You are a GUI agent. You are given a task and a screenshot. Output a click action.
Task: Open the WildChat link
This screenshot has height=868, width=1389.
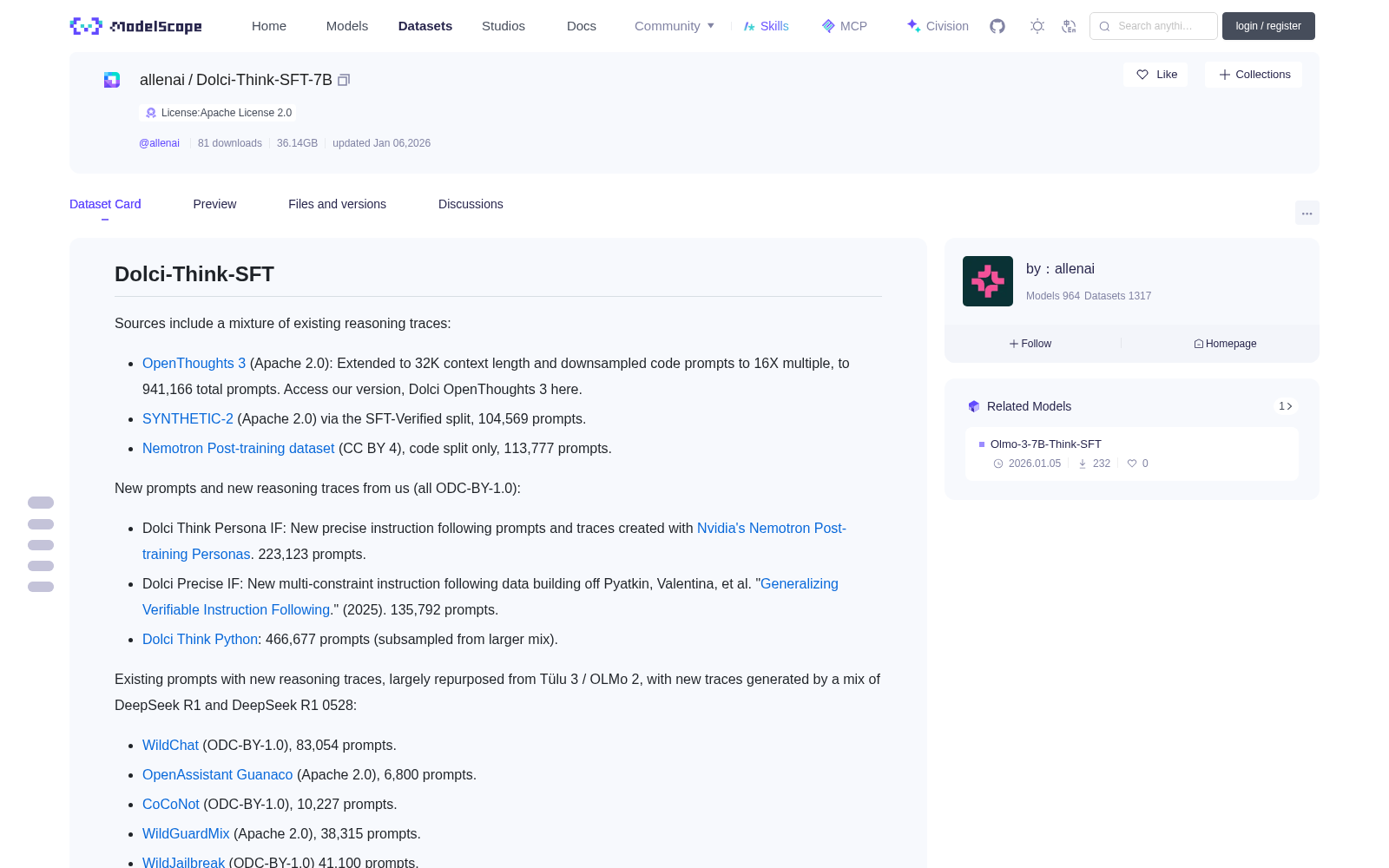[170, 745]
